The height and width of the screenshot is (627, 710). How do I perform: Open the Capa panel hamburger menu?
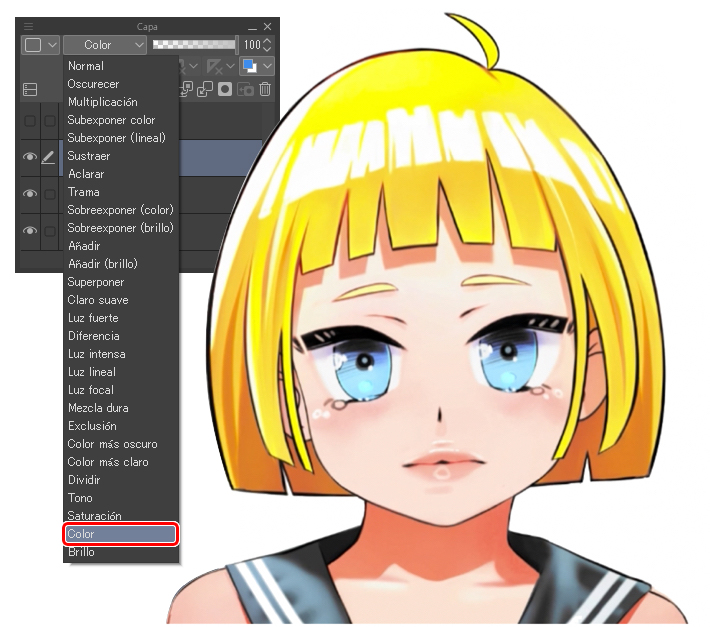click(x=28, y=27)
